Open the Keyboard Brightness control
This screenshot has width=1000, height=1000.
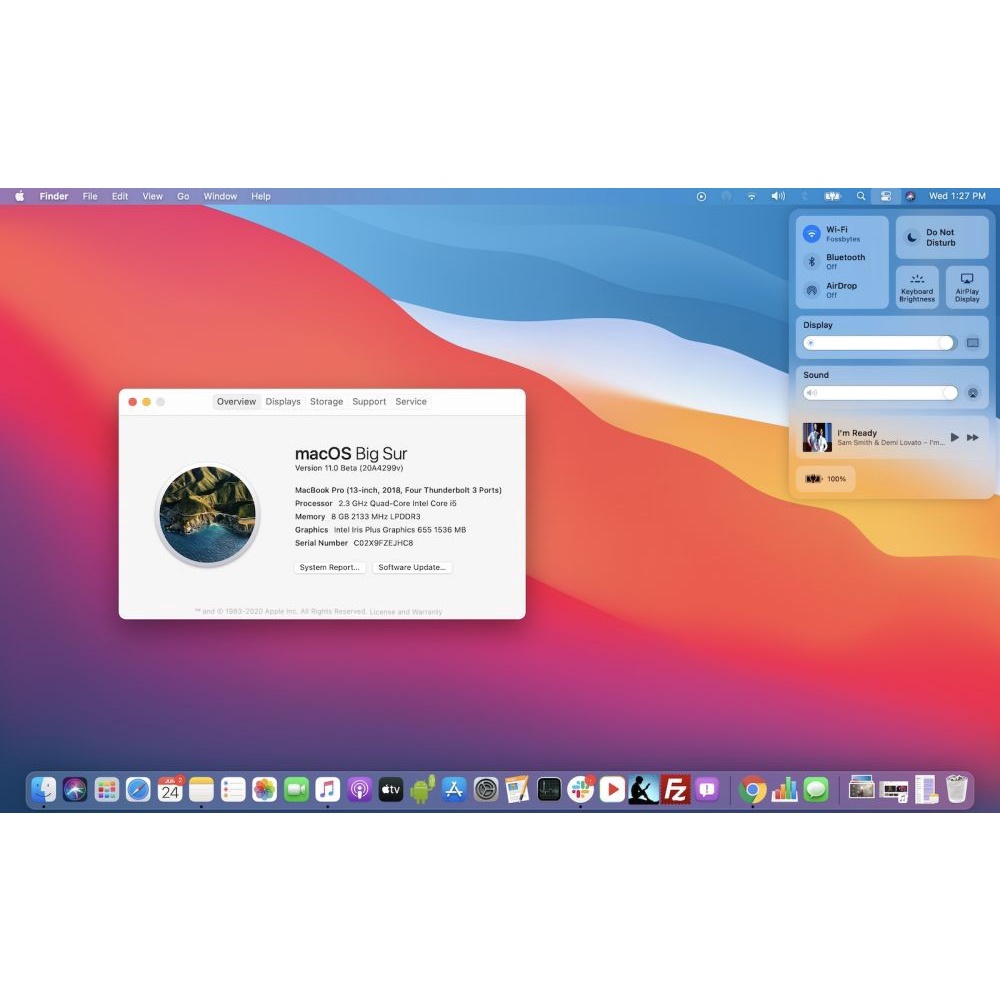tap(917, 288)
